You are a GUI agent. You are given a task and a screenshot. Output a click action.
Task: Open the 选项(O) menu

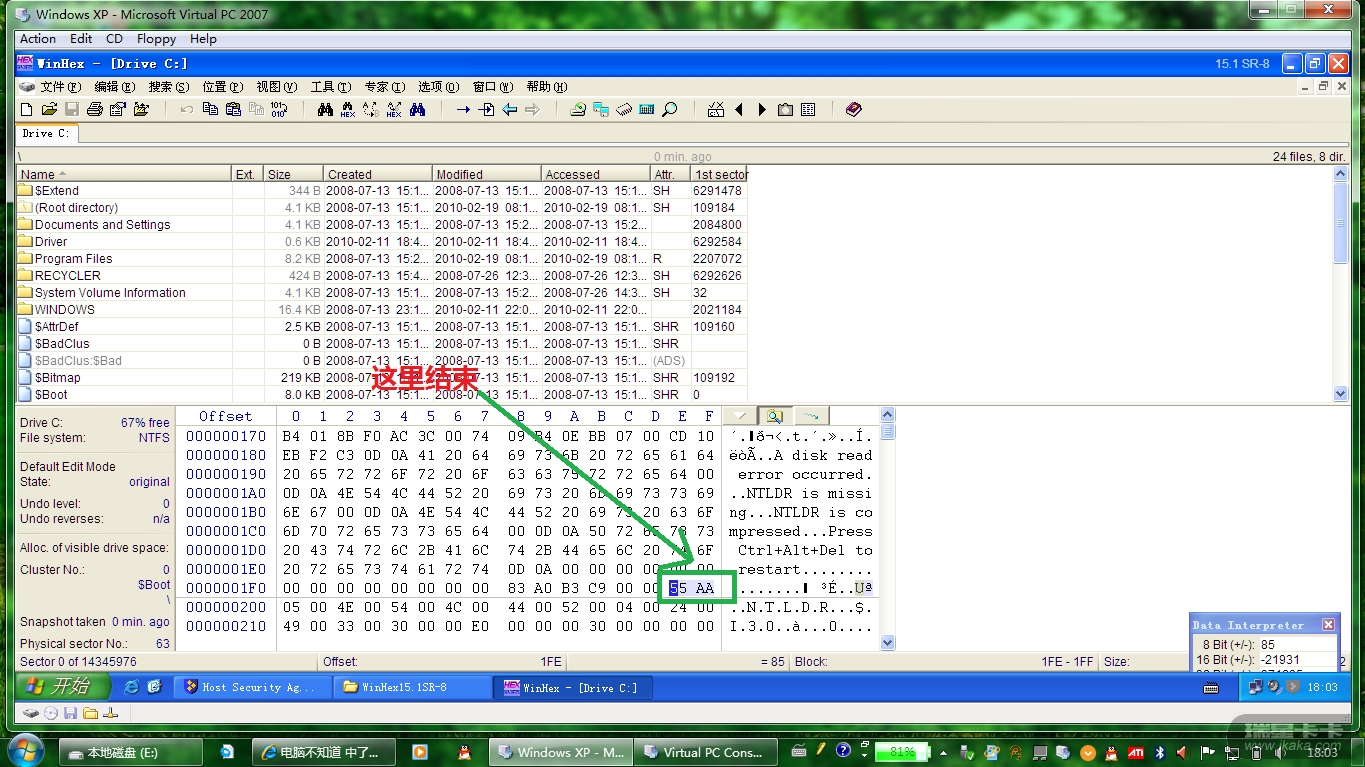point(438,87)
